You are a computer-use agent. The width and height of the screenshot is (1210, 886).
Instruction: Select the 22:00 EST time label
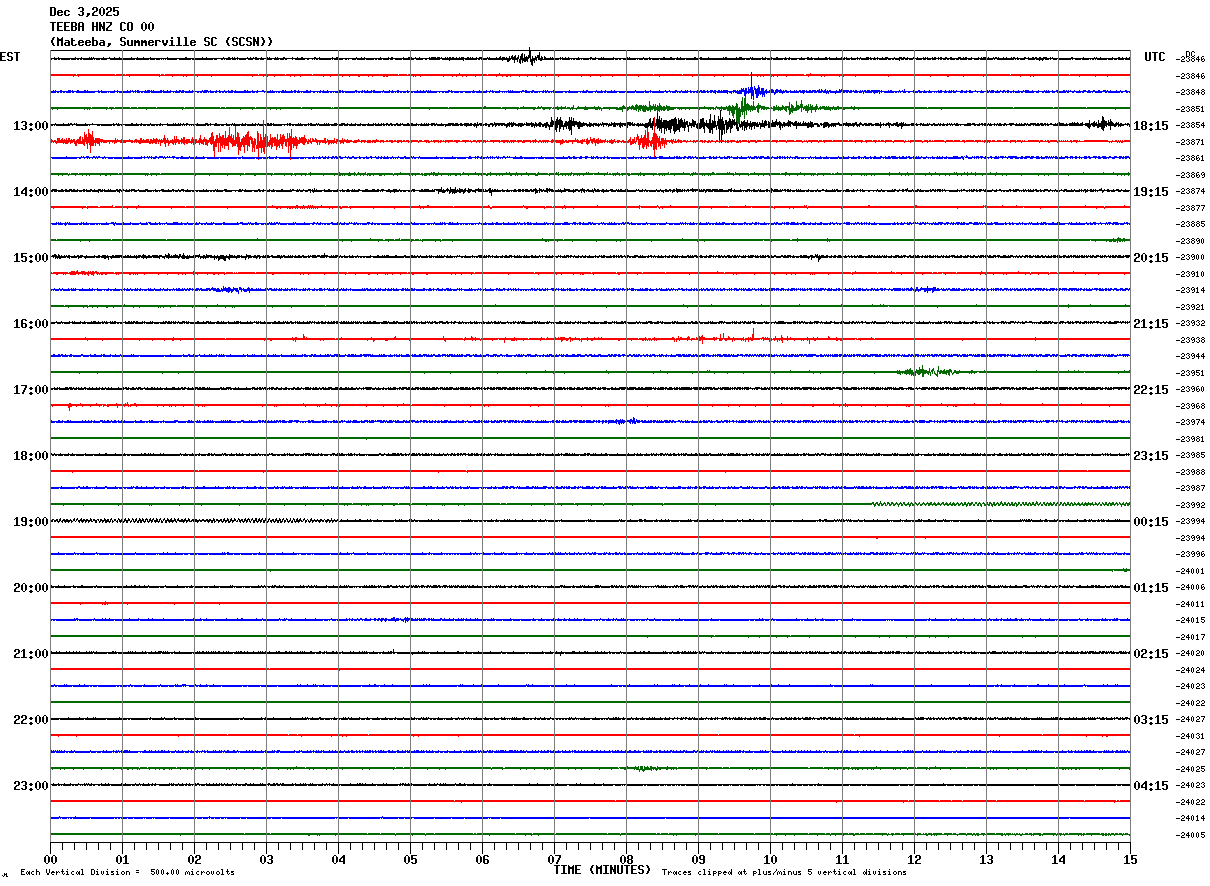coord(31,720)
